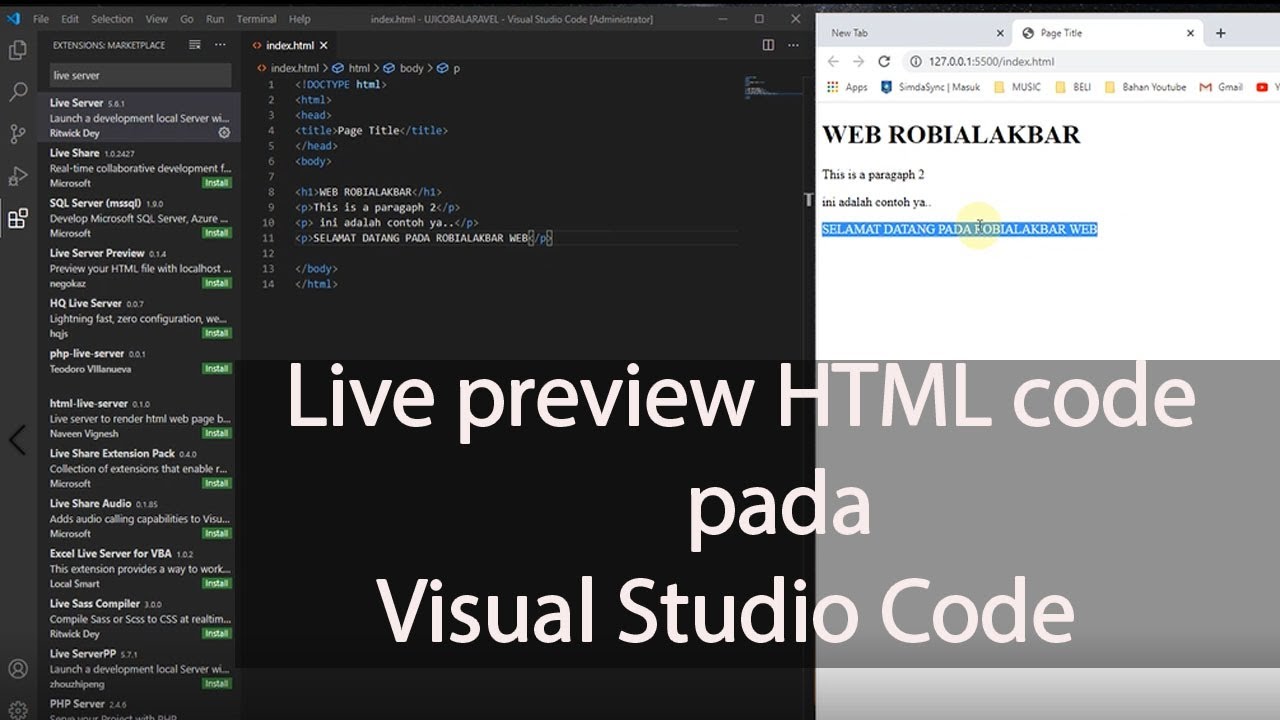Reload the page in Chrome
Screen dimensions: 1280x720
click(884, 61)
